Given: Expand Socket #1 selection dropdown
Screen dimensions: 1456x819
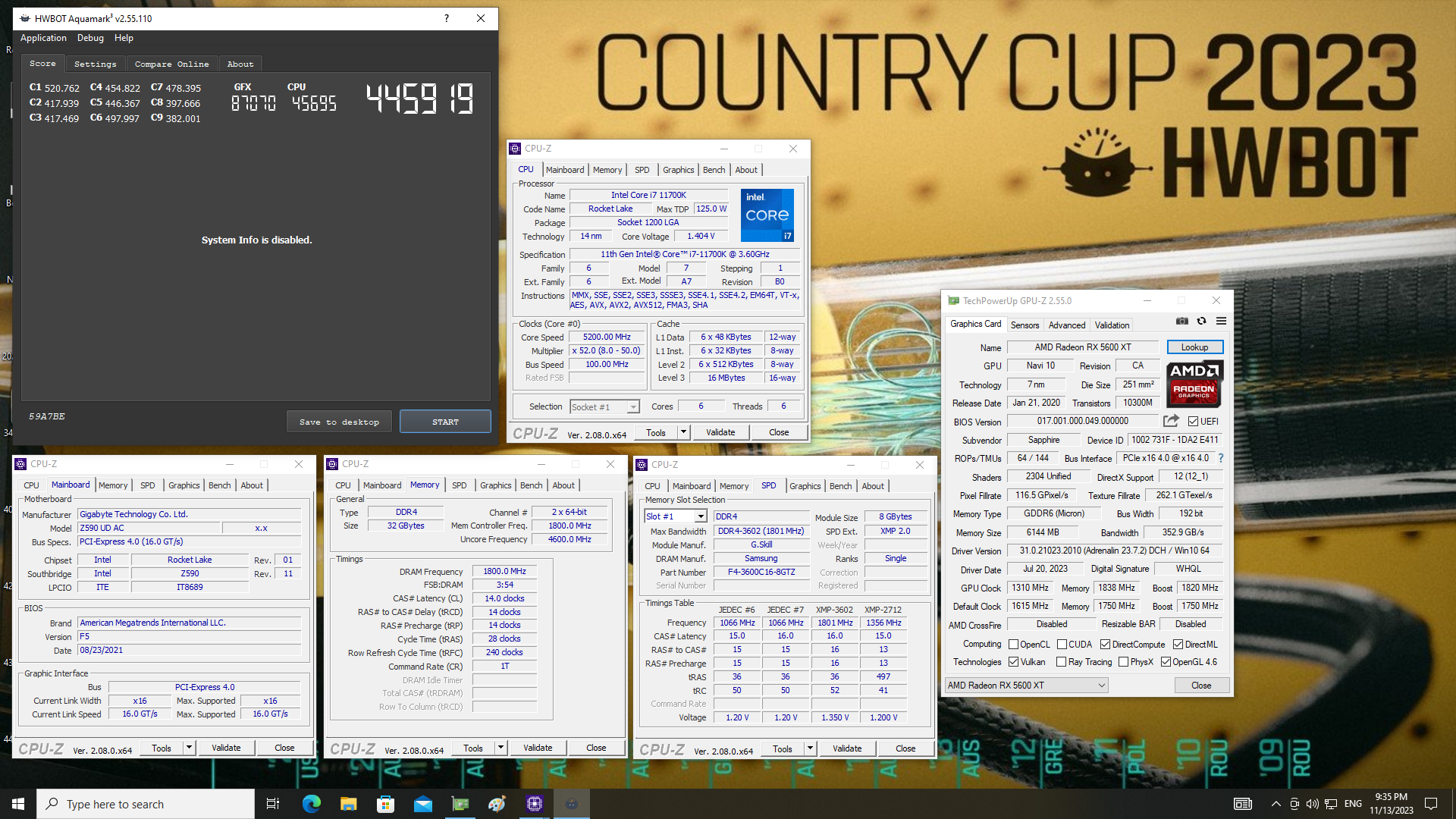Looking at the screenshot, I should pyautogui.click(x=632, y=407).
